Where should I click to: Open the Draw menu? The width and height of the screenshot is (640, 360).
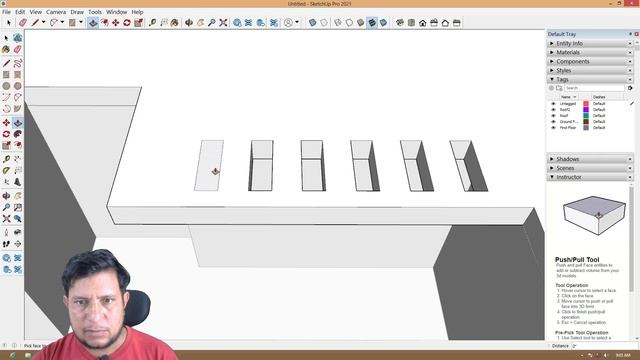[77, 12]
